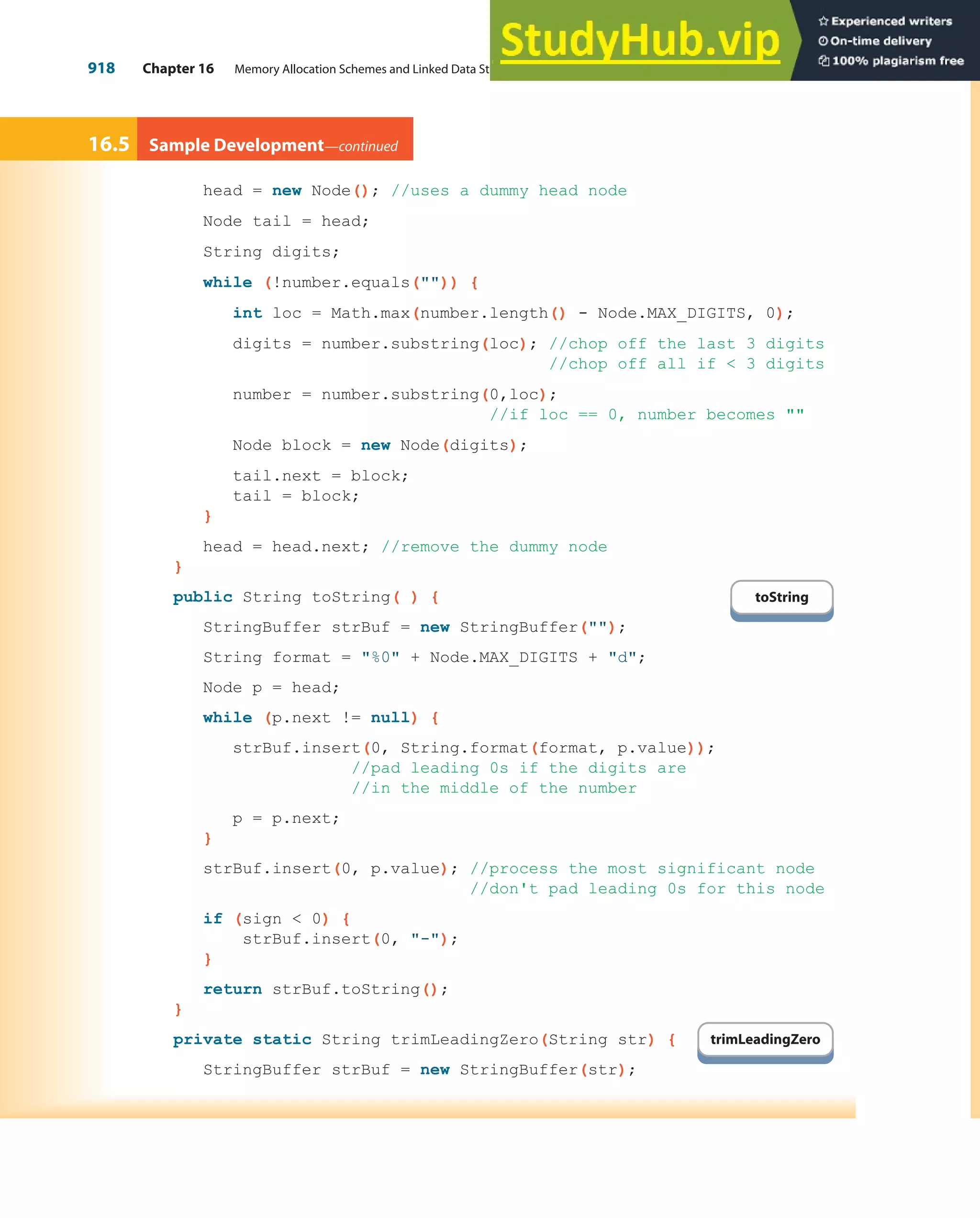Click the page number 918

101,68
